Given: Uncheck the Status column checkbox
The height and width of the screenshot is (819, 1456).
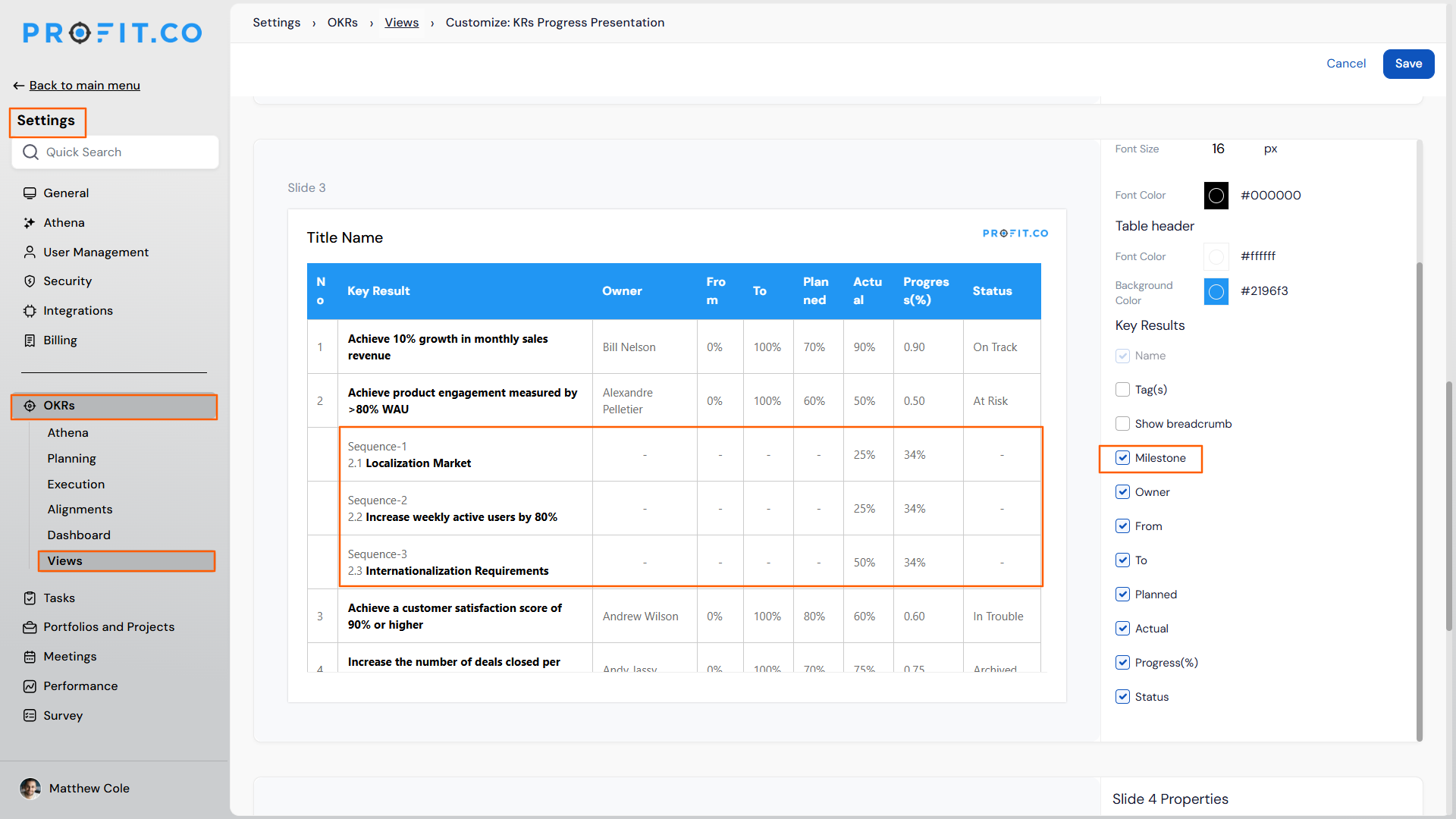Looking at the screenshot, I should tap(1122, 697).
